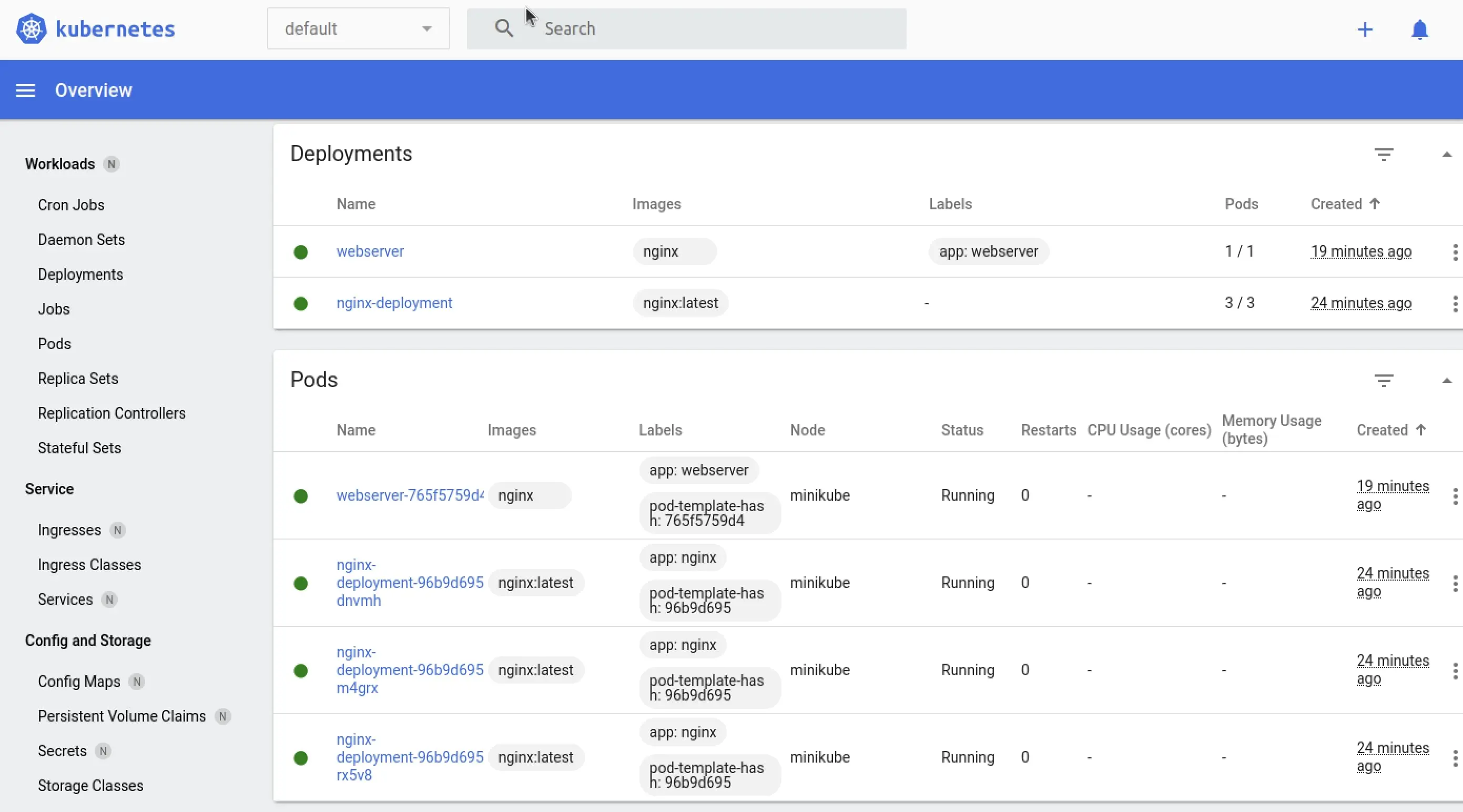Collapse the Pods card
The image size is (1463, 812).
click(1447, 380)
